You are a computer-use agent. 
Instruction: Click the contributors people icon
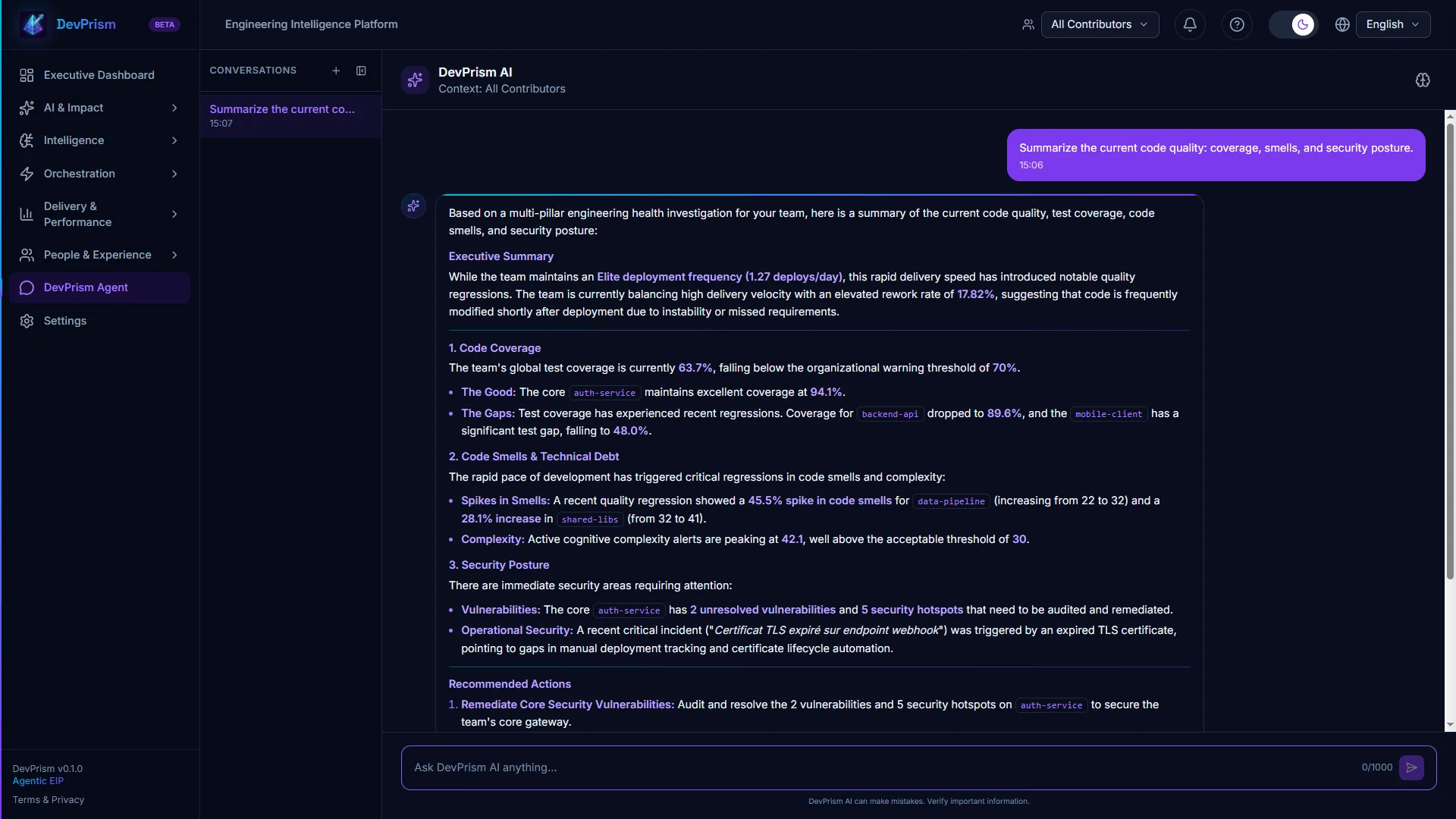click(x=1028, y=24)
